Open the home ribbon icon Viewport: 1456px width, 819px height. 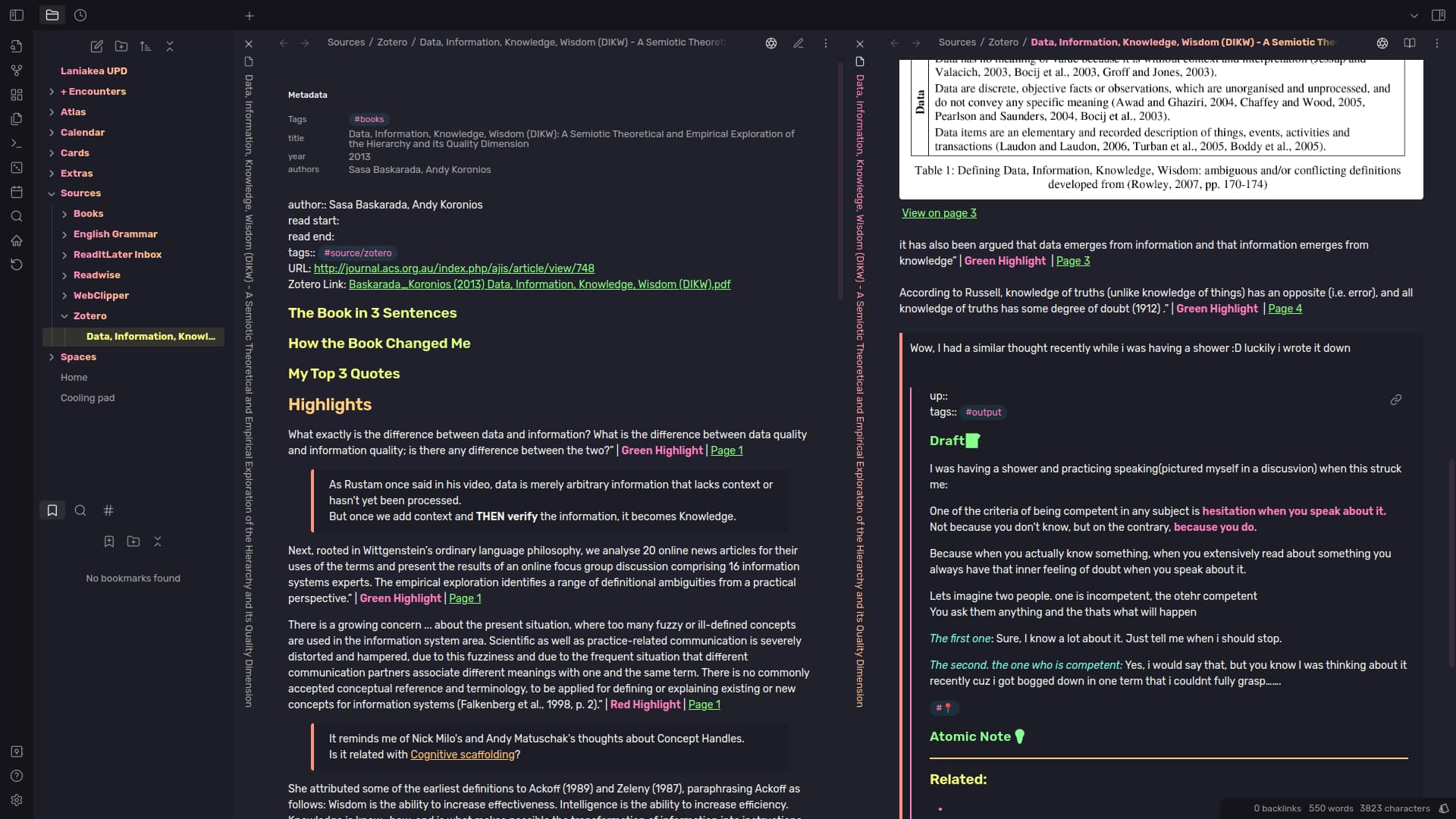coord(17,240)
